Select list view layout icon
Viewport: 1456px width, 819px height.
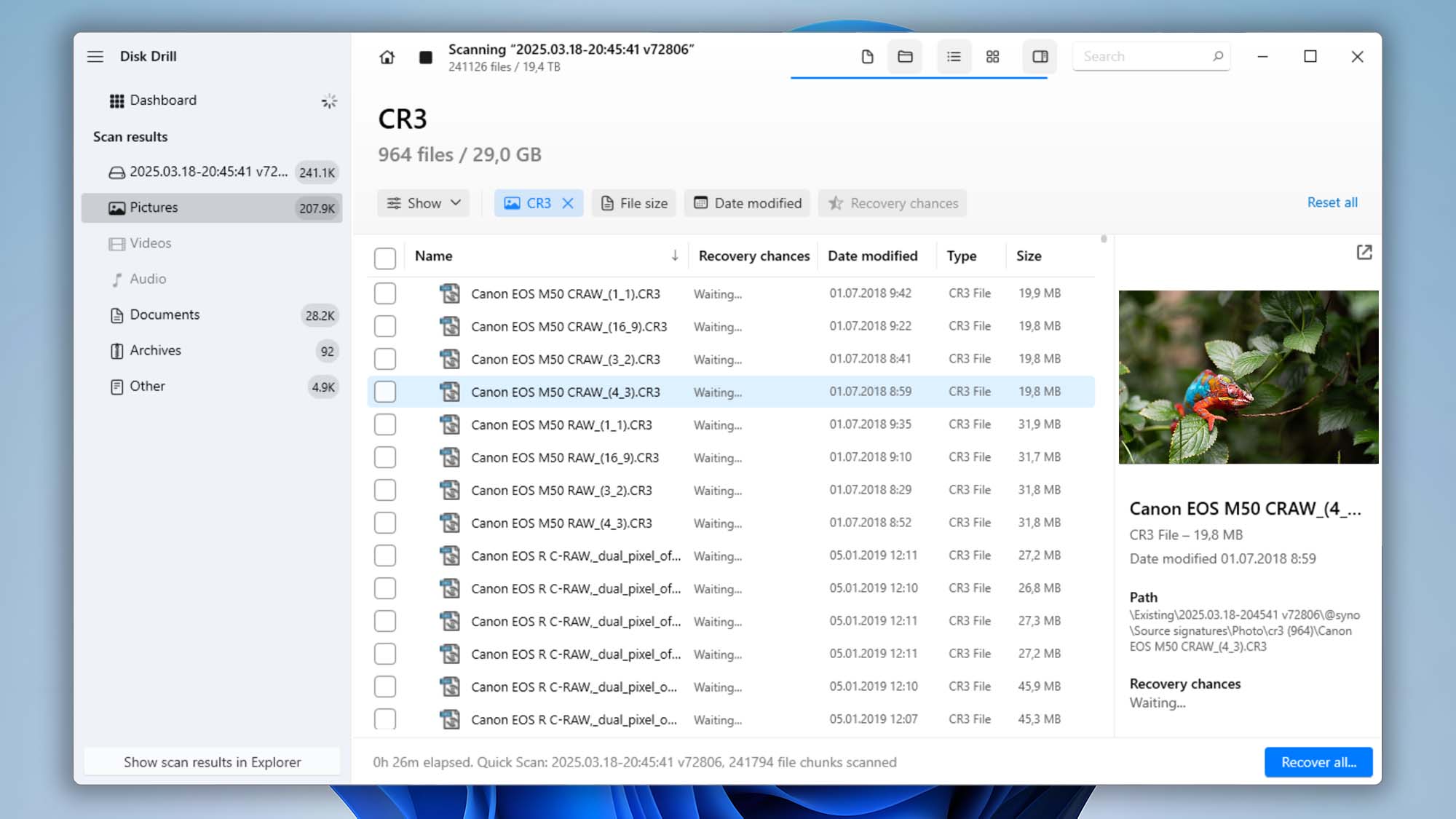954,57
